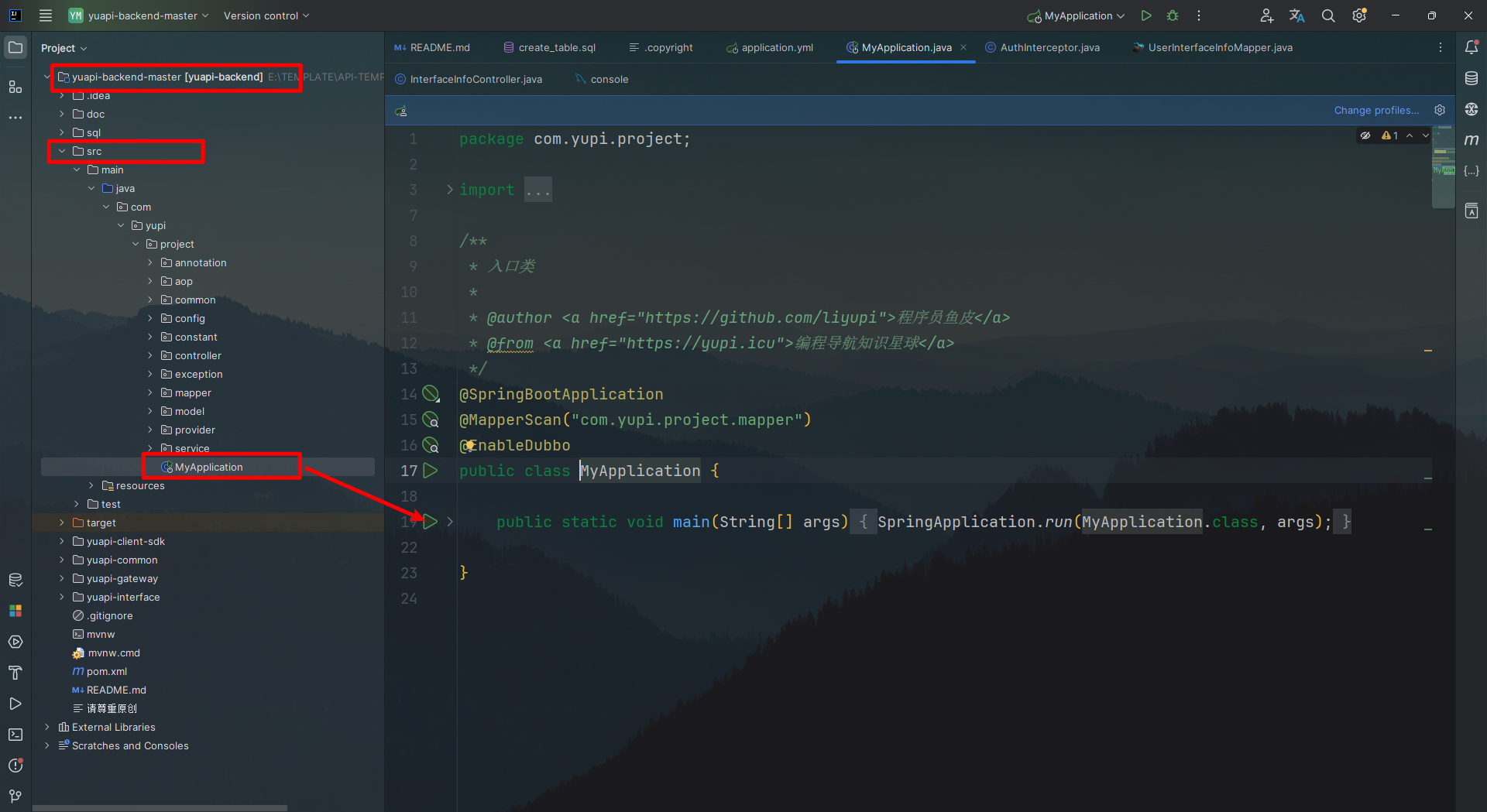Screen dimensions: 1487x812
Task: Switch to the AuthInterceptor.java tab
Action: (1042, 47)
